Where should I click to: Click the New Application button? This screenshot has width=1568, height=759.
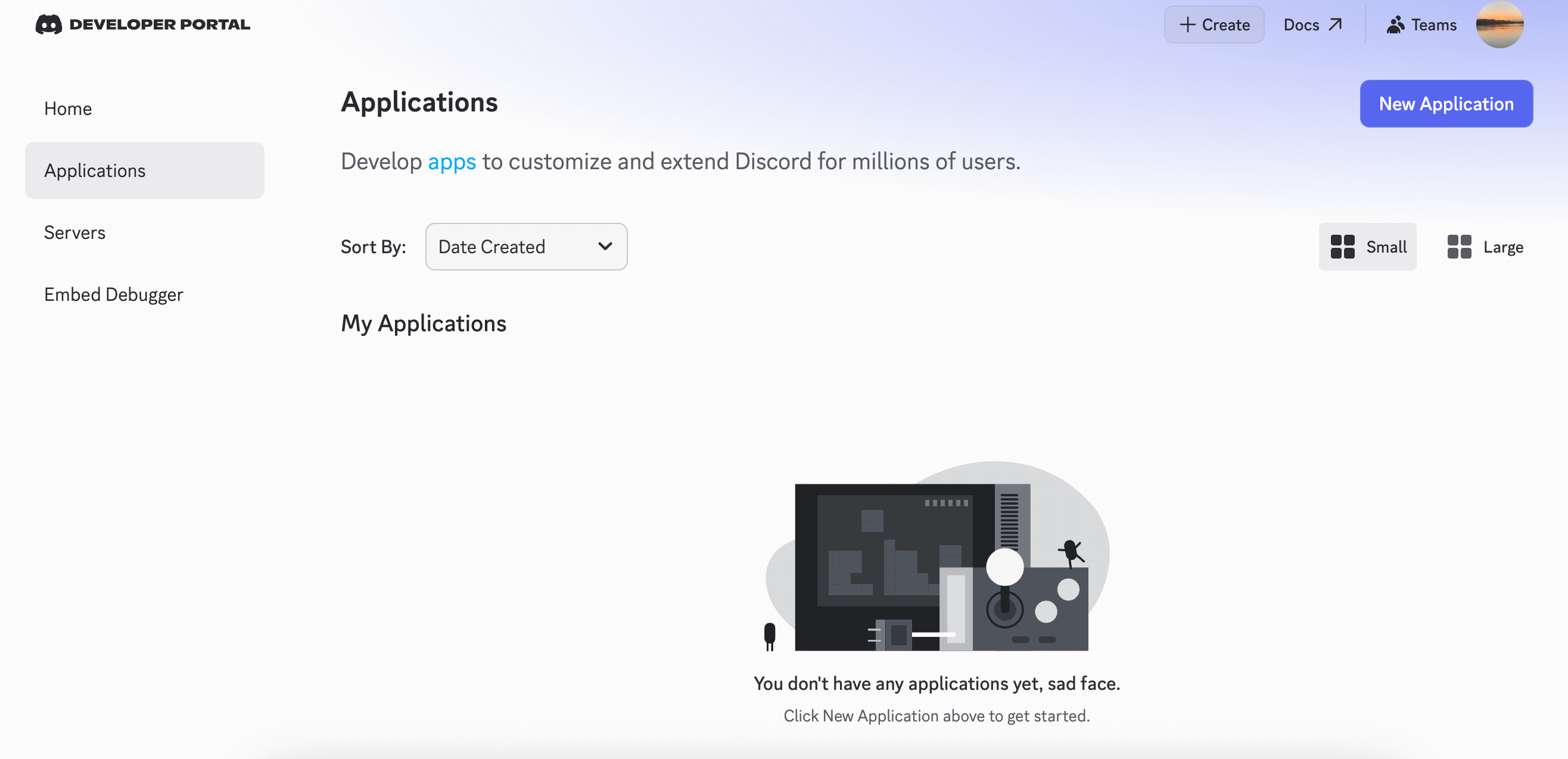(1446, 104)
